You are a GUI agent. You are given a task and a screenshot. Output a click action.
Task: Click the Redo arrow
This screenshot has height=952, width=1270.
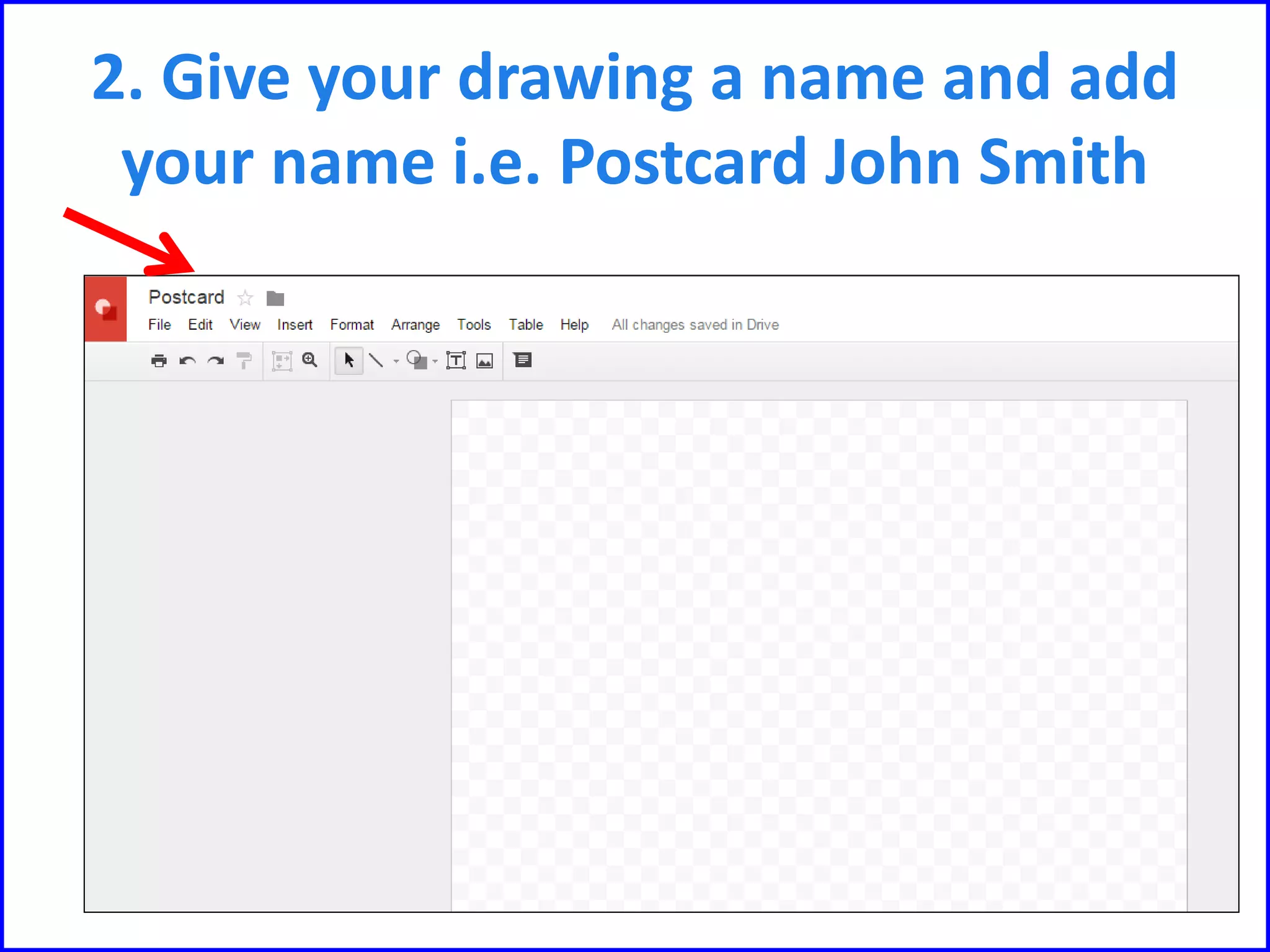(216, 361)
